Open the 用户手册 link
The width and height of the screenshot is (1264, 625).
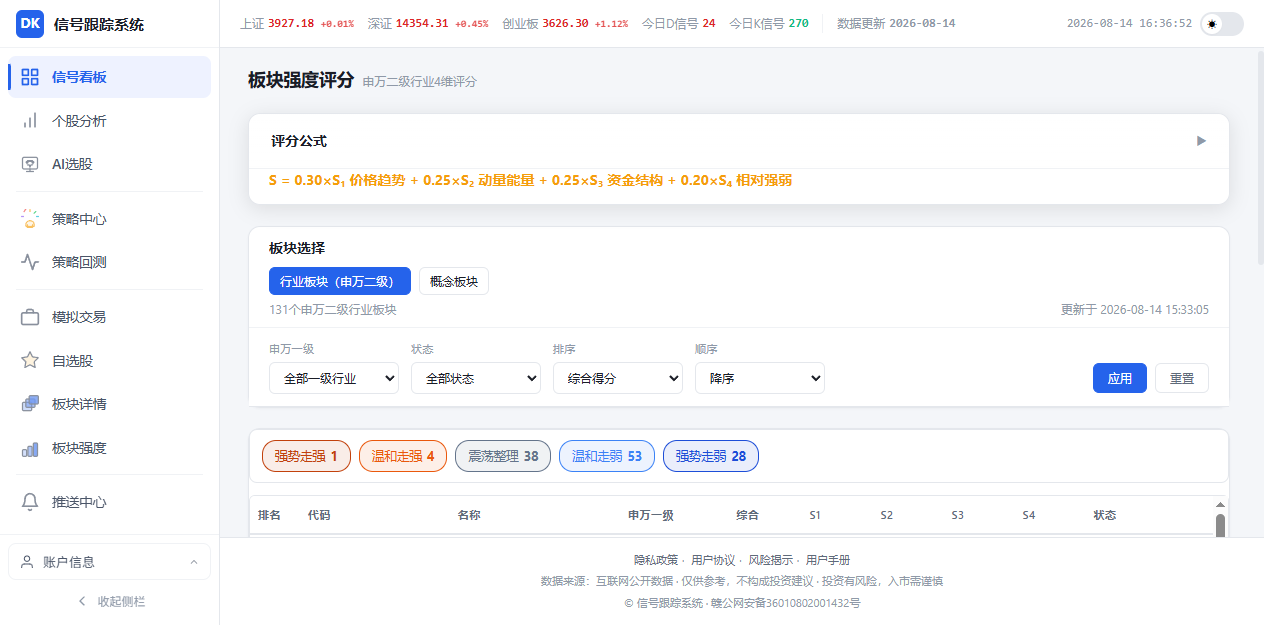[828, 560]
